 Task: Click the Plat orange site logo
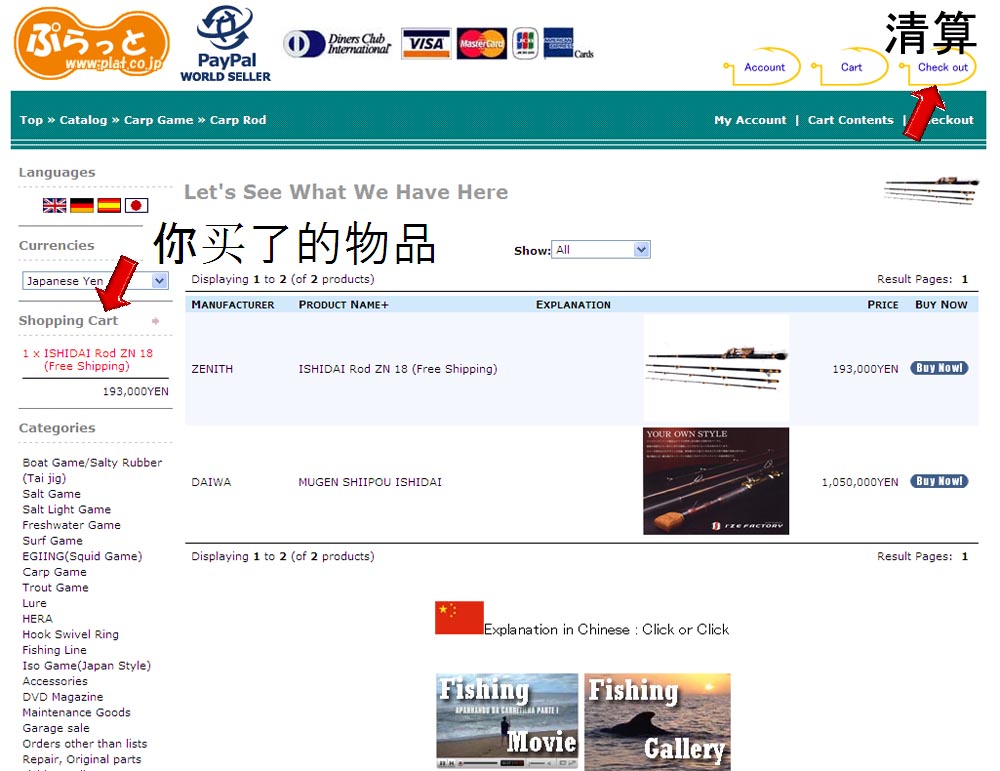(x=92, y=43)
